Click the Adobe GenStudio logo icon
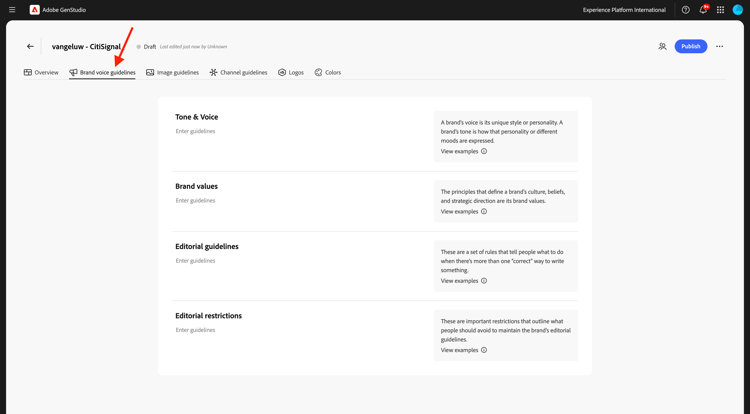This screenshot has width=750, height=414. pos(35,10)
